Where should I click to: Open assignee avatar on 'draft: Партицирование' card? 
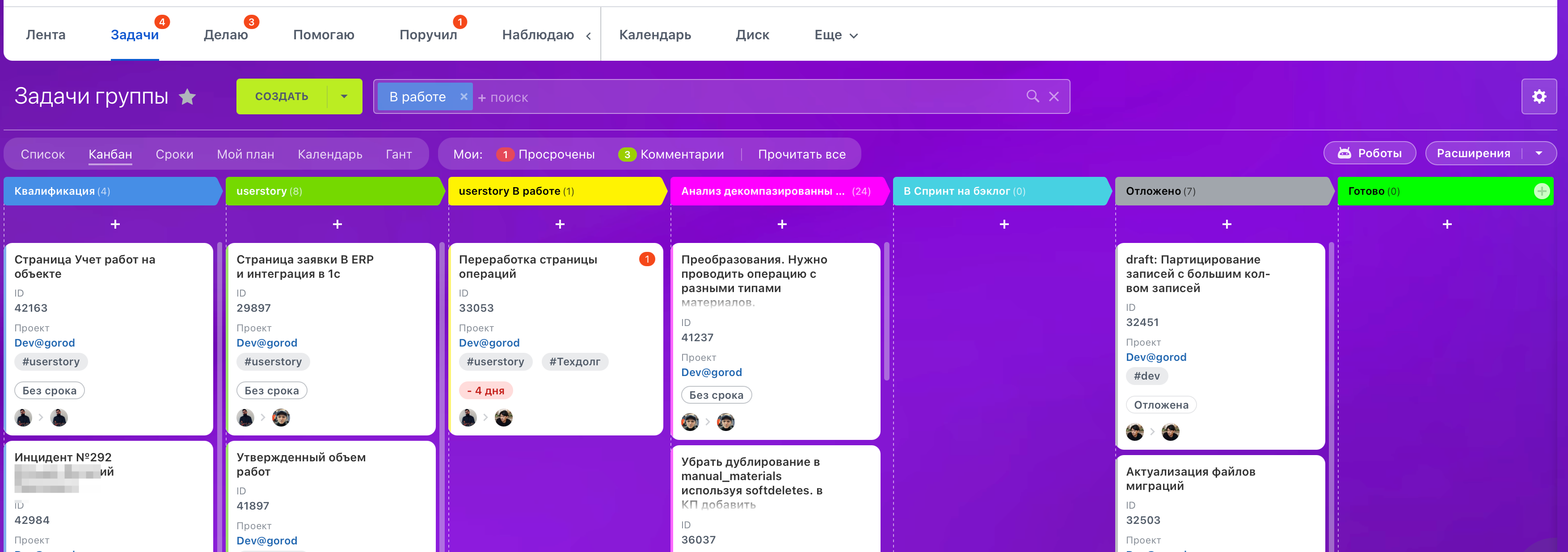point(1171,431)
